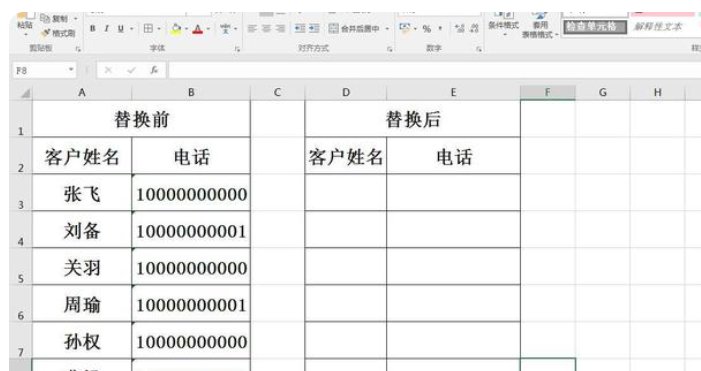Open the alignment (对齐方式) dialog launcher

point(390,49)
